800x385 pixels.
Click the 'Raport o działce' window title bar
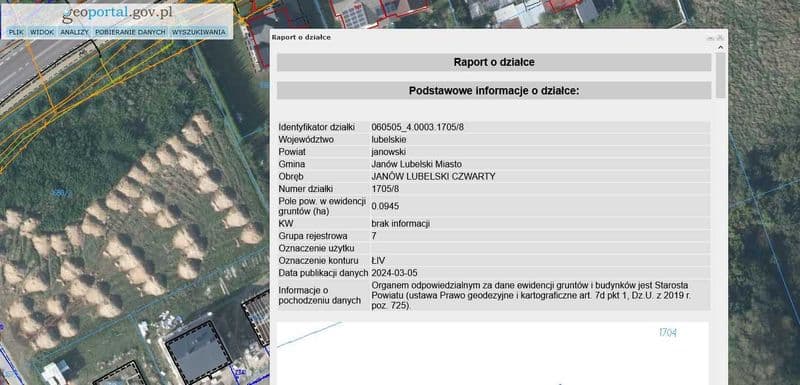point(498,37)
